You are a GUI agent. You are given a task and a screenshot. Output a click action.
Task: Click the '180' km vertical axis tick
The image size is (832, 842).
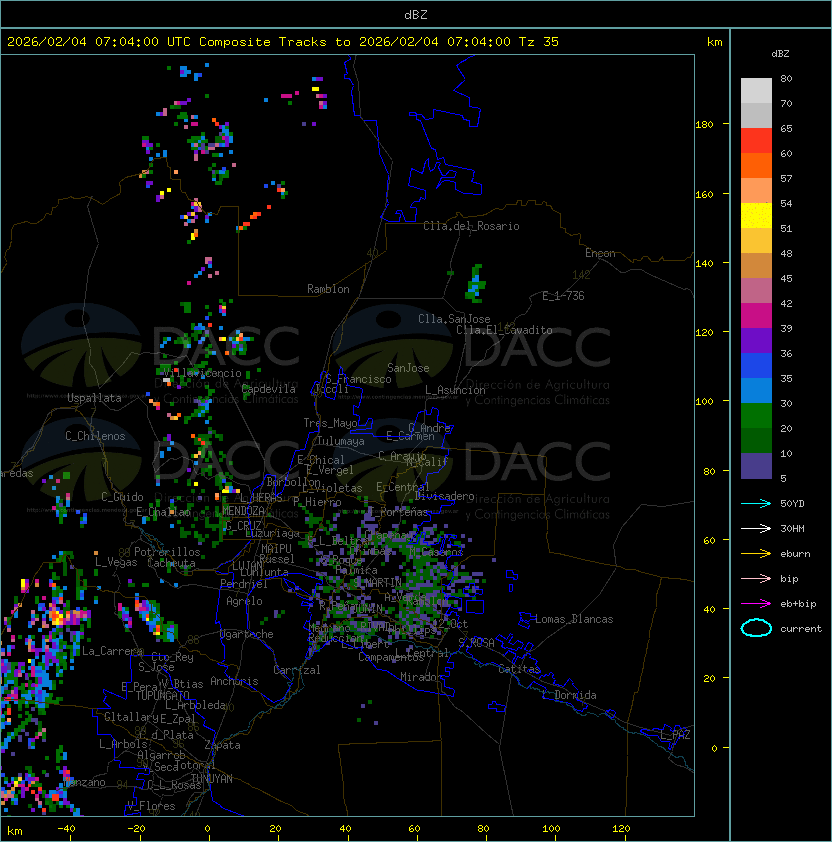coord(704,125)
